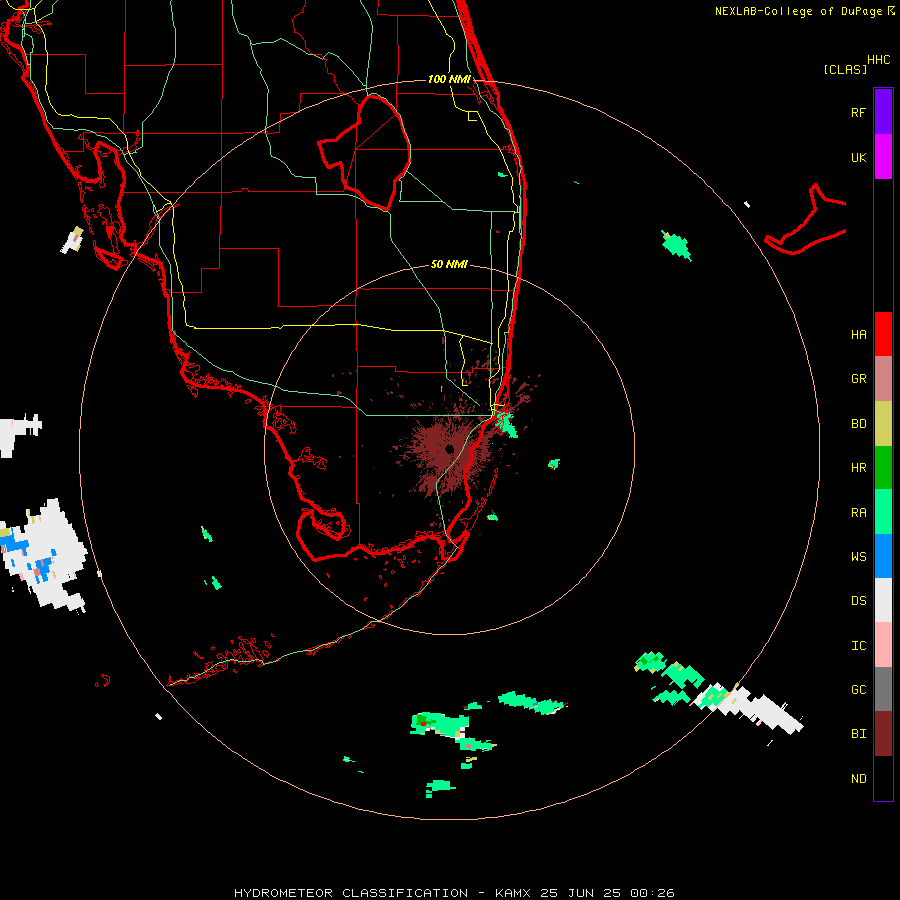Click the HR dark green legend color

[883, 467]
